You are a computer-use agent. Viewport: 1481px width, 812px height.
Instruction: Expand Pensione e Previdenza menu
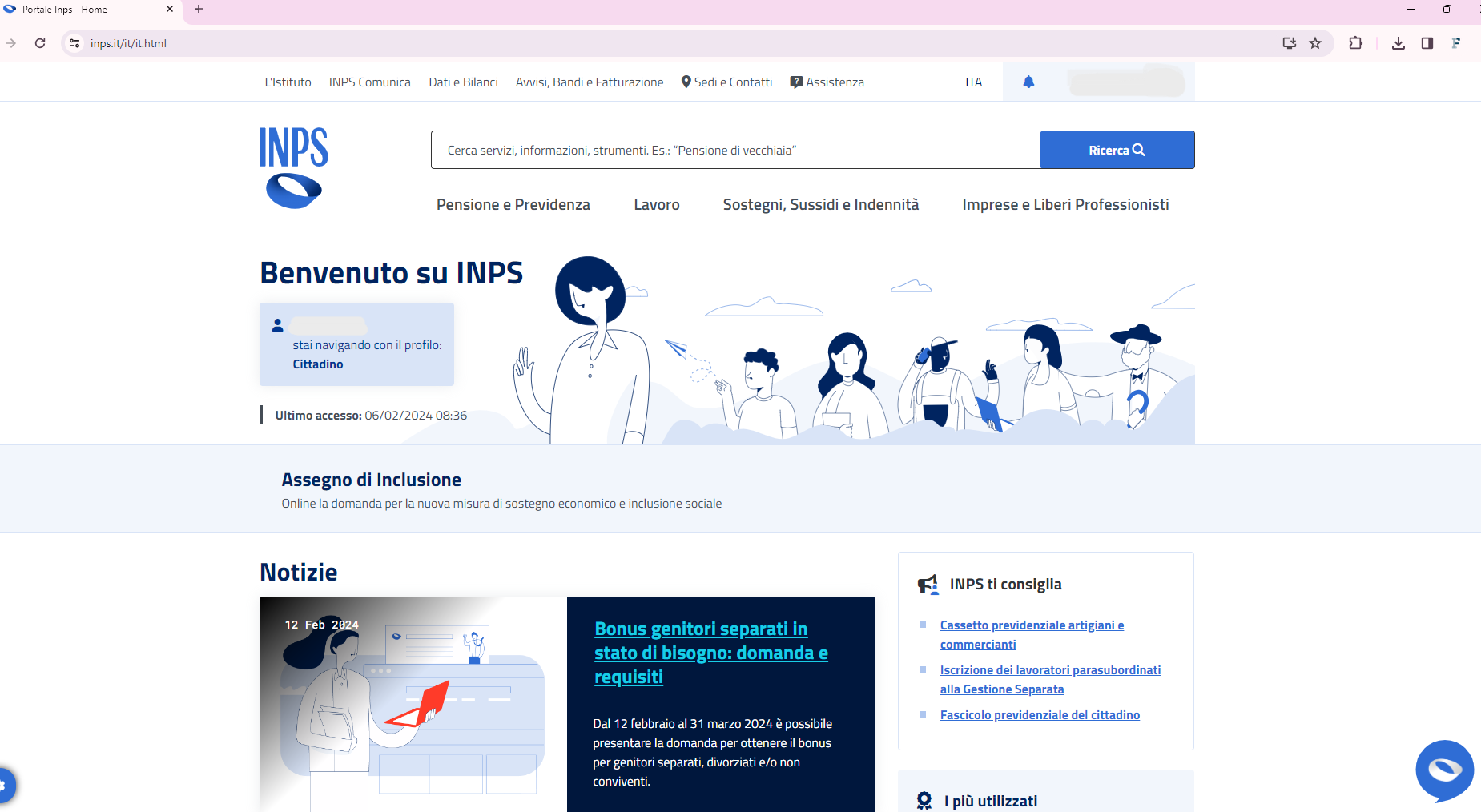tap(513, 205)
